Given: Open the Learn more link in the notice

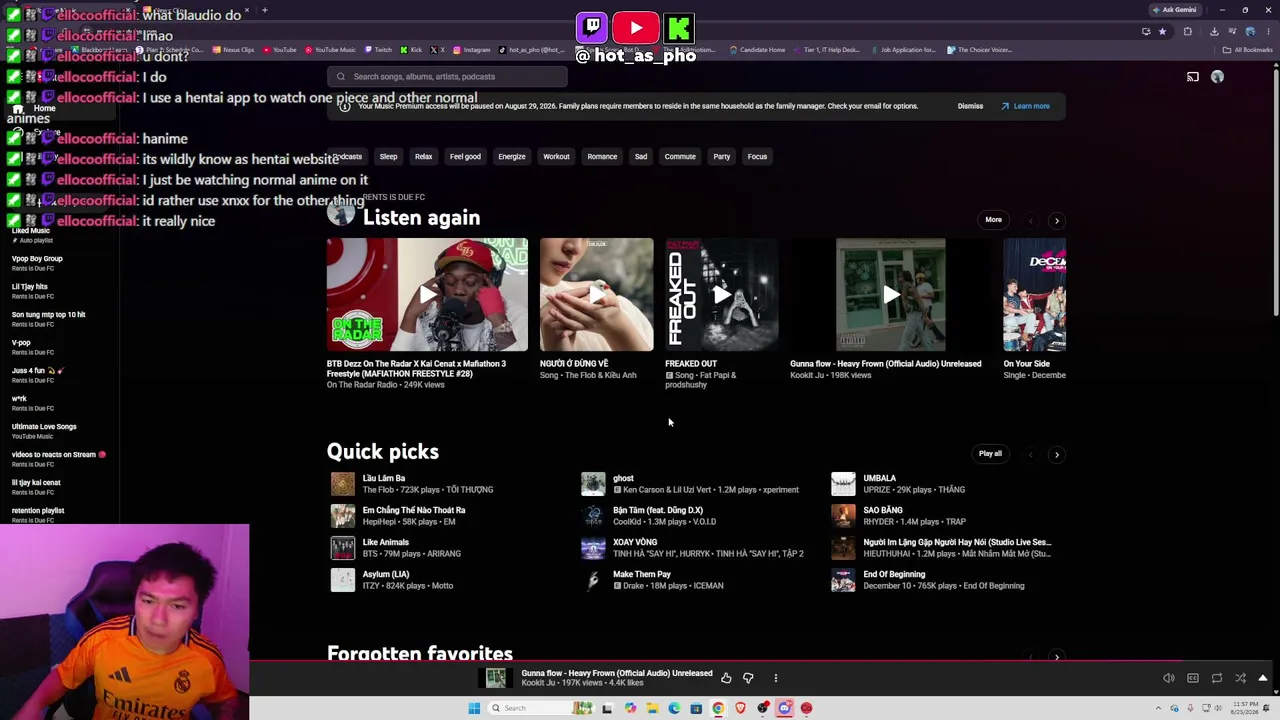Looking at the screenshot, I should tap(1025, 106).
